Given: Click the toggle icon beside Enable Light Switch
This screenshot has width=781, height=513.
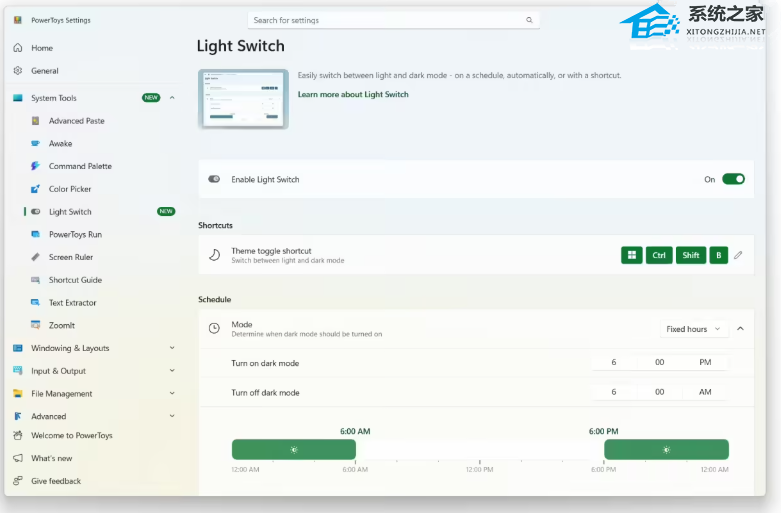Looking at the screenshot, I should click(214, 179).
